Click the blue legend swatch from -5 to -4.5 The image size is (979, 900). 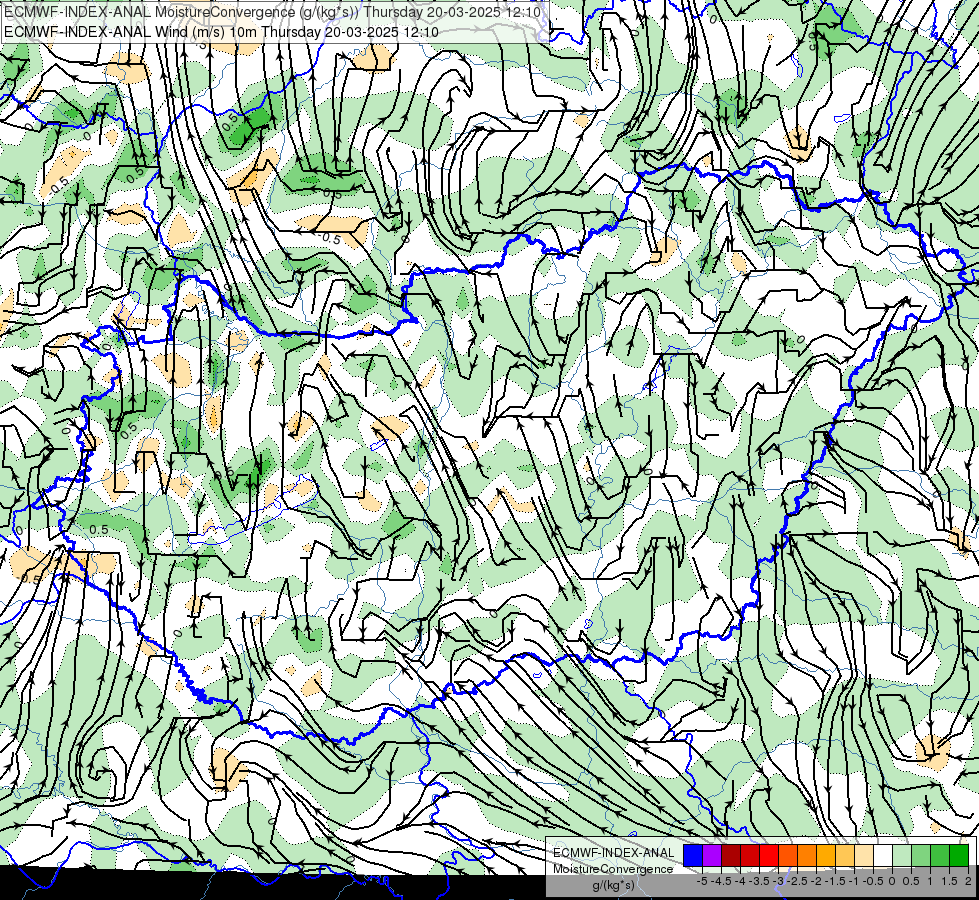pos(693,855)
